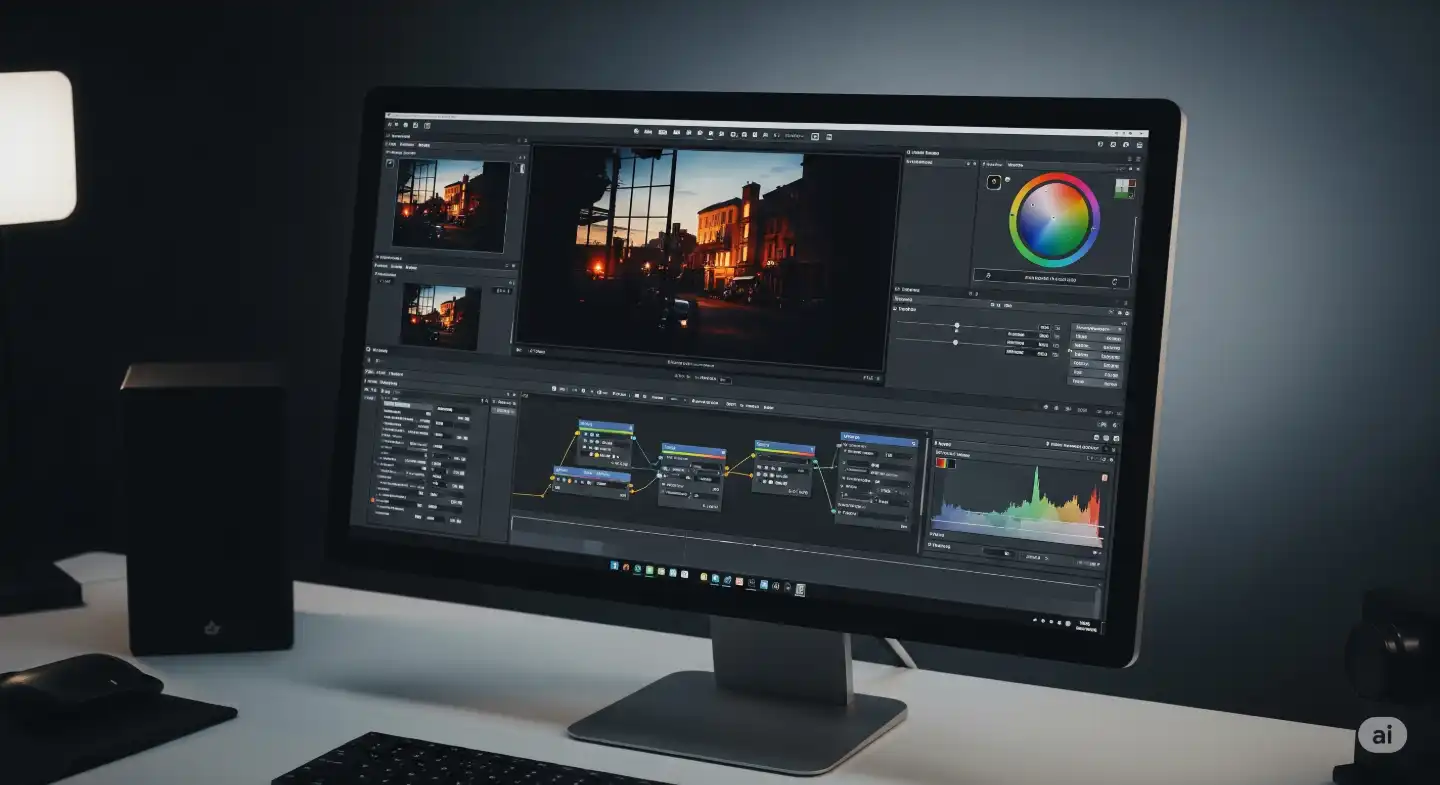Toggle the checkbox at bottom of the rightmost node
Image resolution: width=1440 pixels, height=785 pixels.
(x=839, y=513)
